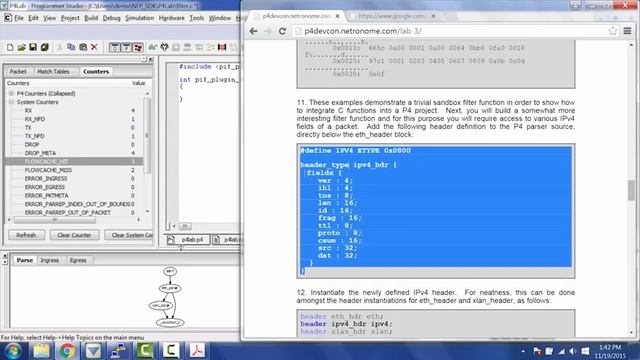This screenshot has height=360, width=640.
Task: Select the FLOWCACHE_HIT counter row
Action: [x=73, y=162]
